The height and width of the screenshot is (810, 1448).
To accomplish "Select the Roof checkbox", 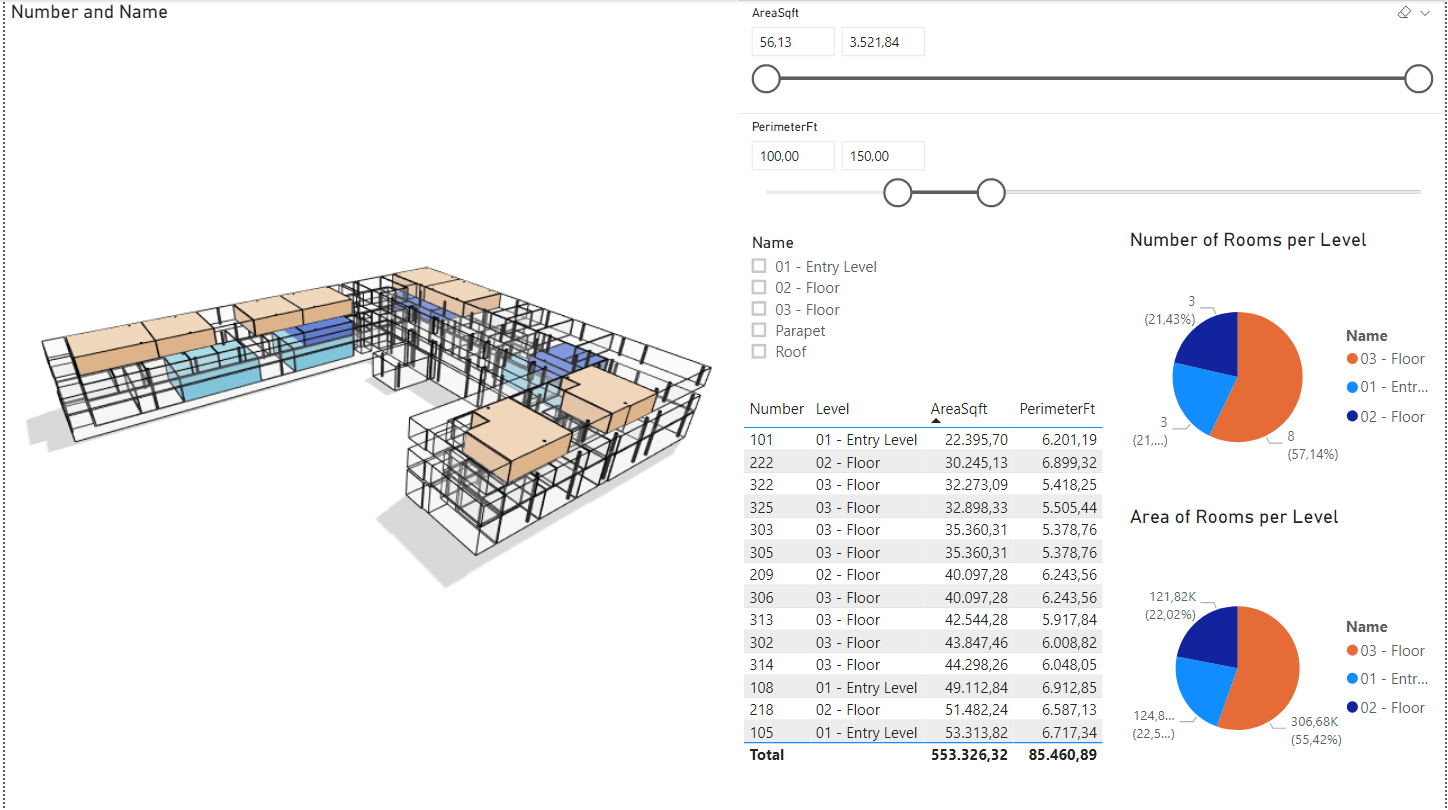I will point(759,351).
